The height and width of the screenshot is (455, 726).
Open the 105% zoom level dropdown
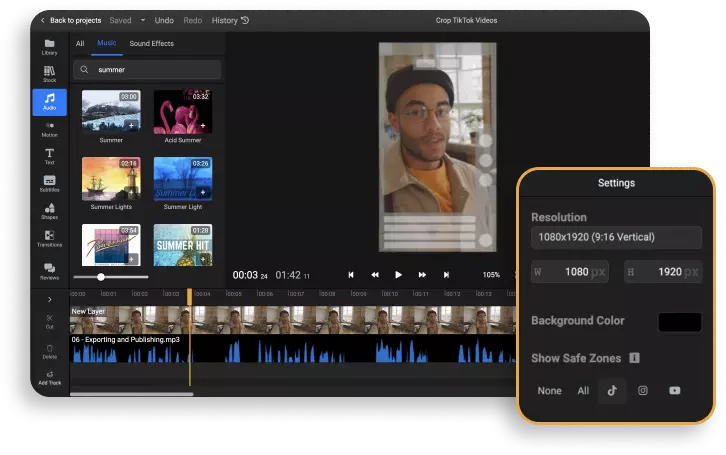pos(491,275)
